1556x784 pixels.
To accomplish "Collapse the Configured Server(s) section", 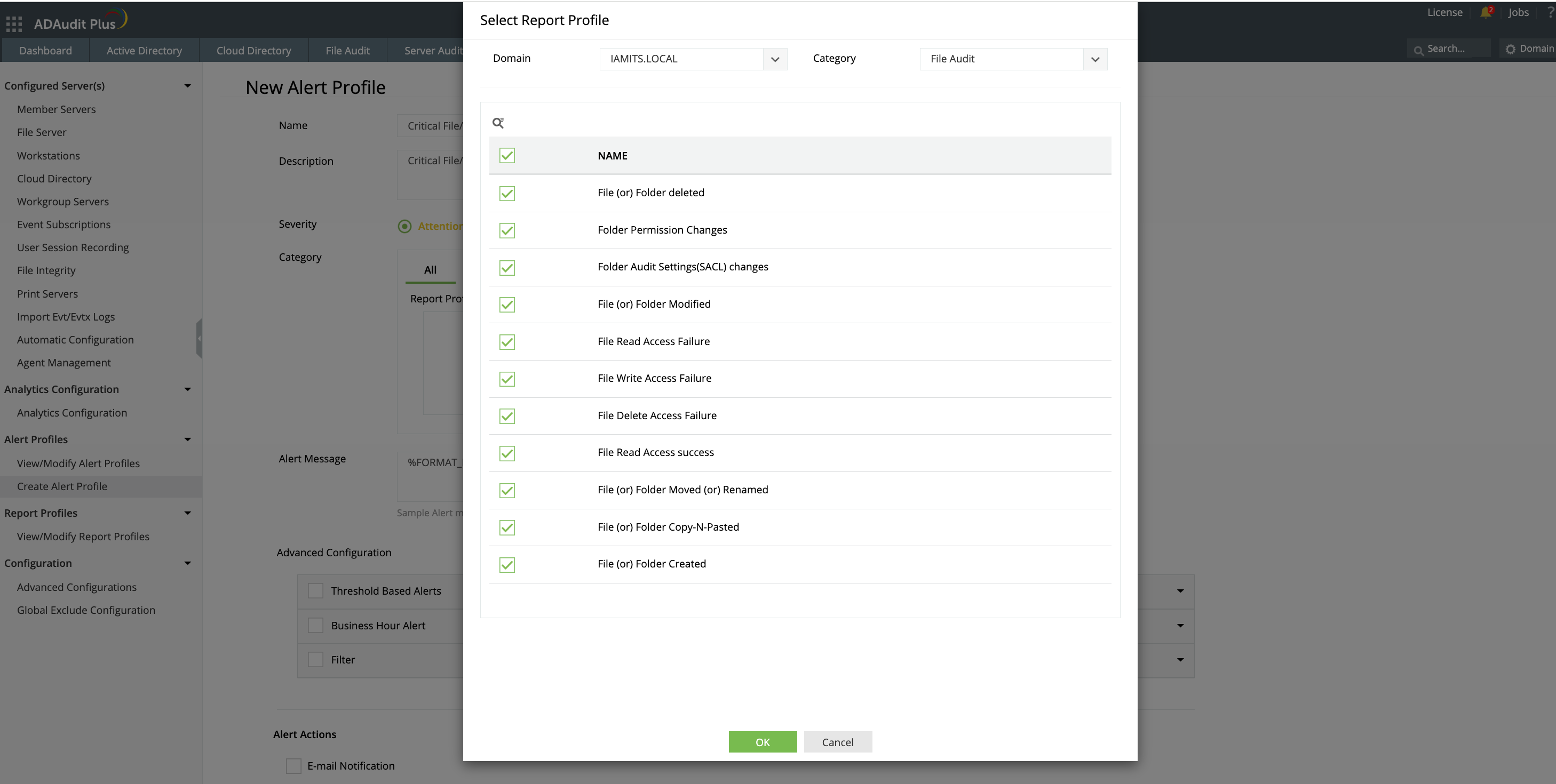I will click(x=187, y=86).
